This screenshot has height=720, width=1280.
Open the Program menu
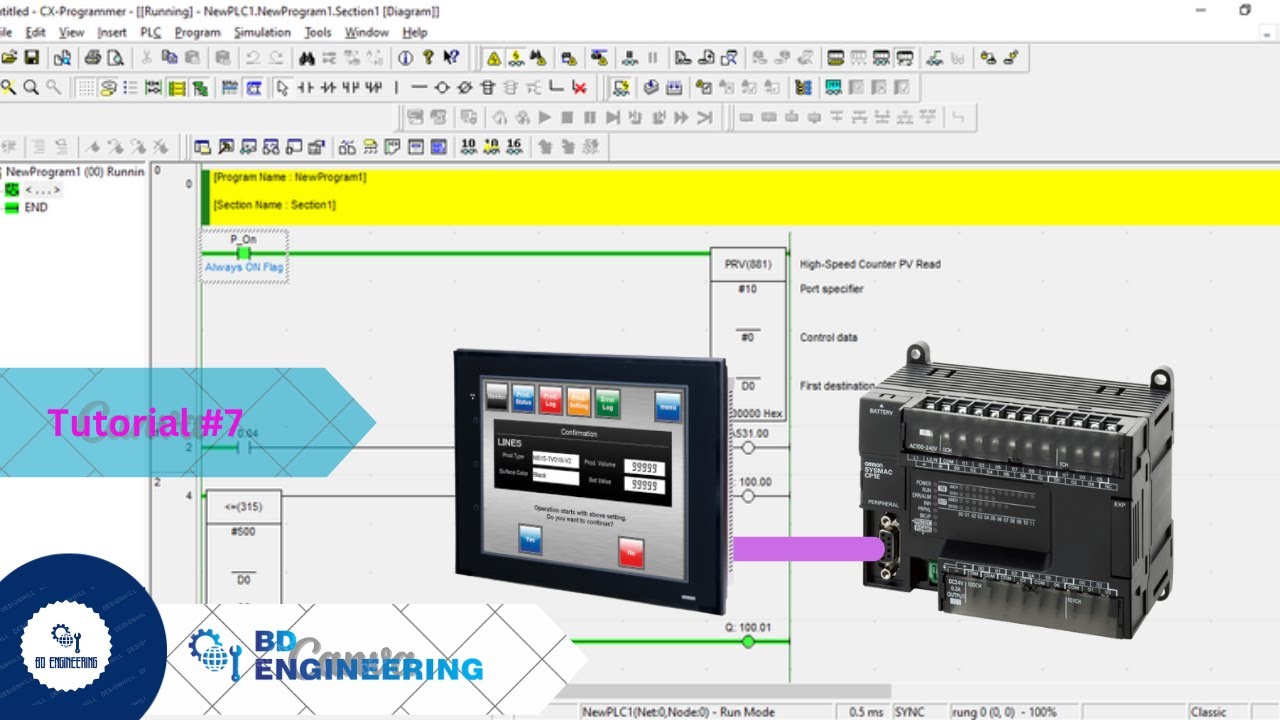click(x=197, y=32)
